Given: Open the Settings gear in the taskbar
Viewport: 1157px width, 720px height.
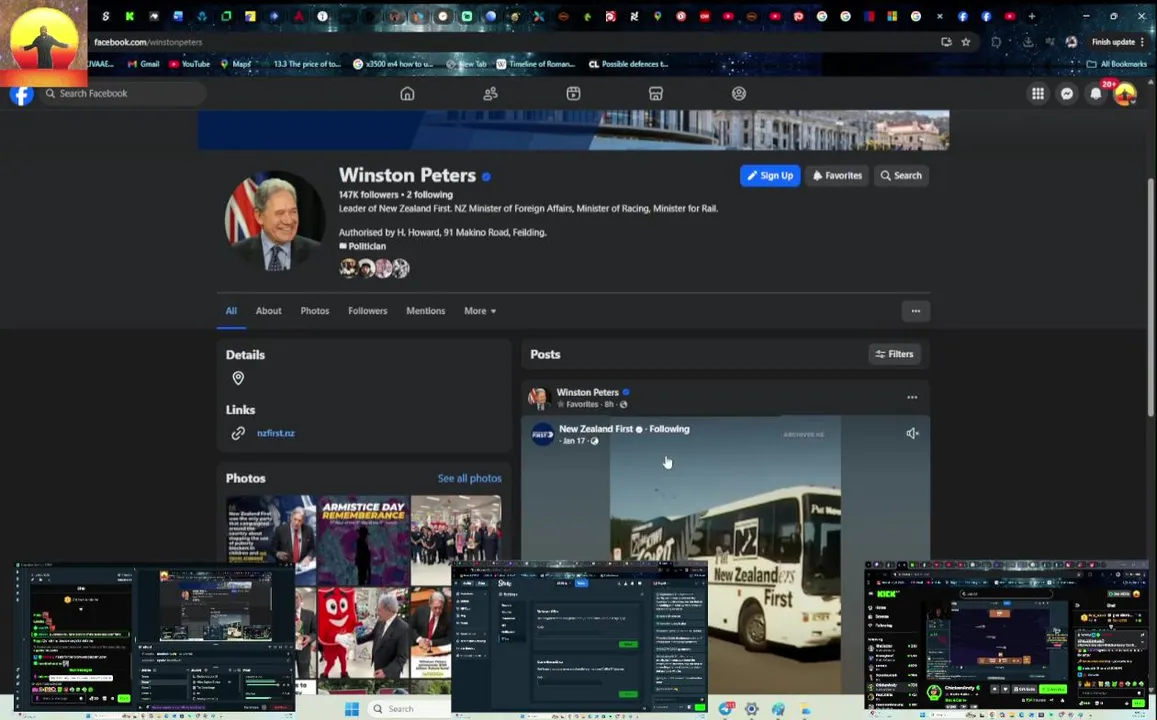Looking at the screenshot, I should pyautogui.click(x=751, y=709).
